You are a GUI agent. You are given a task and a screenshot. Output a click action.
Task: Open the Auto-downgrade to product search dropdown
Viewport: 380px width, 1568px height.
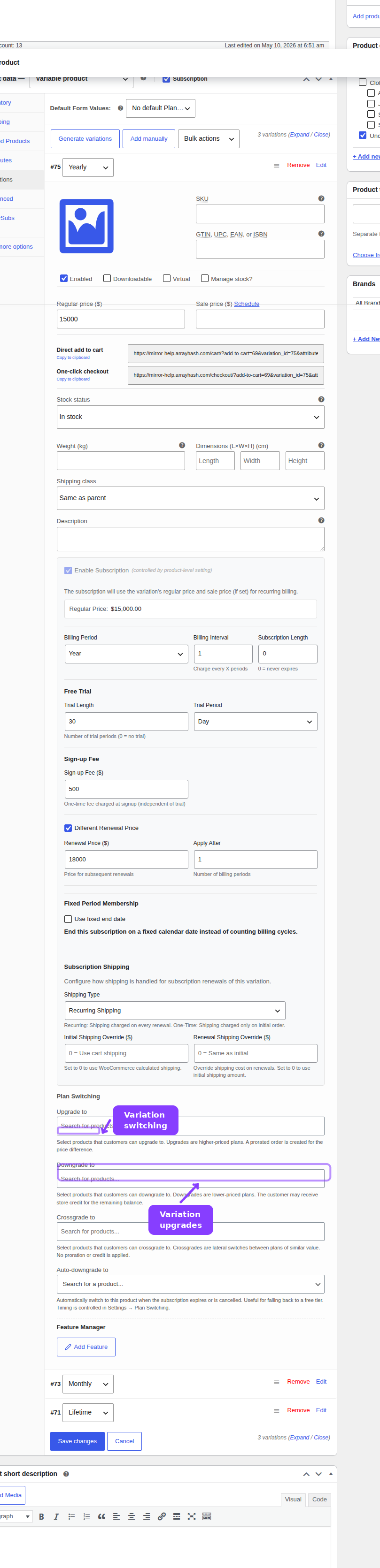[191, 1284]
